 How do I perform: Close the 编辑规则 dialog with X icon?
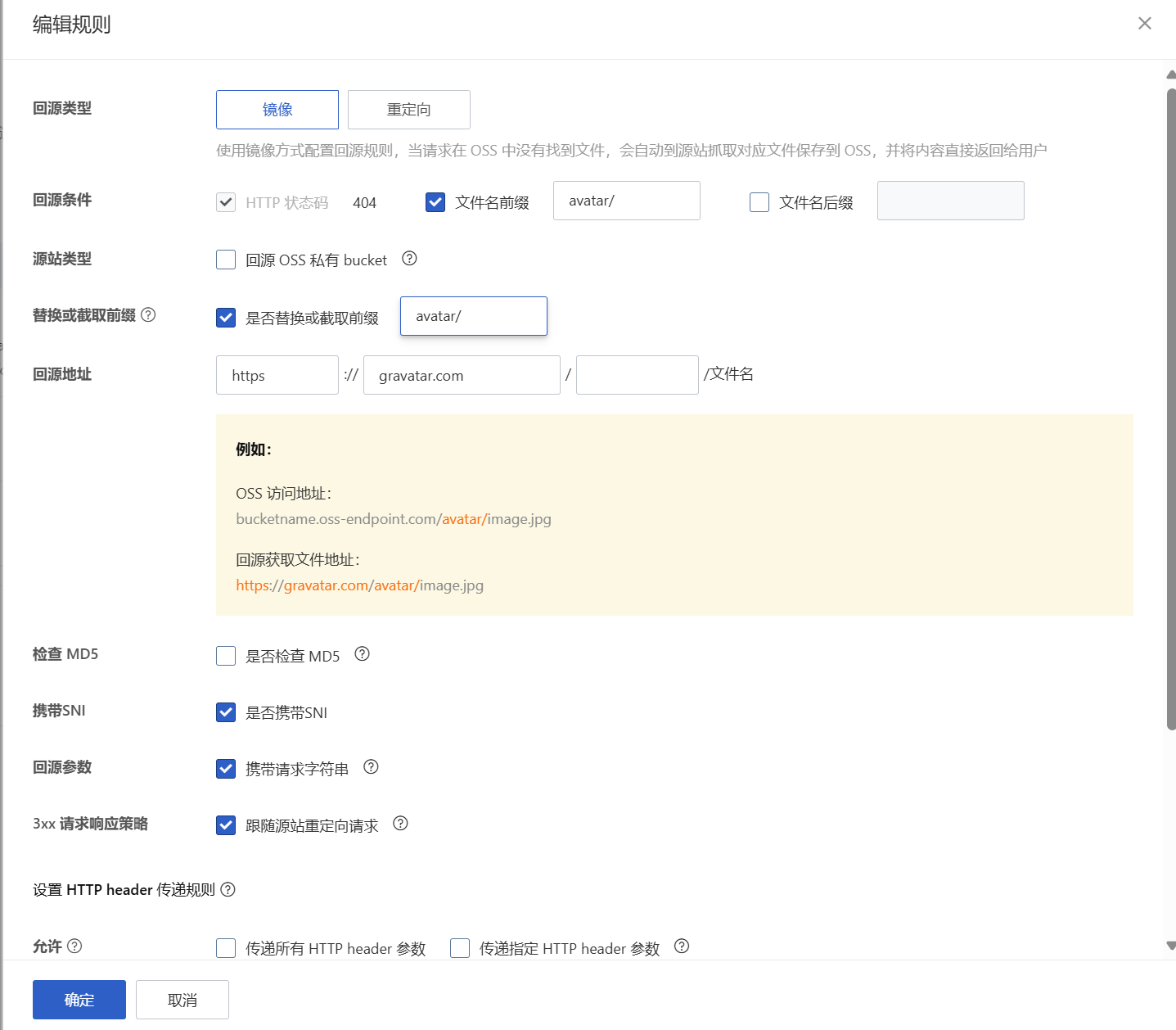[x=1145, y=24]
